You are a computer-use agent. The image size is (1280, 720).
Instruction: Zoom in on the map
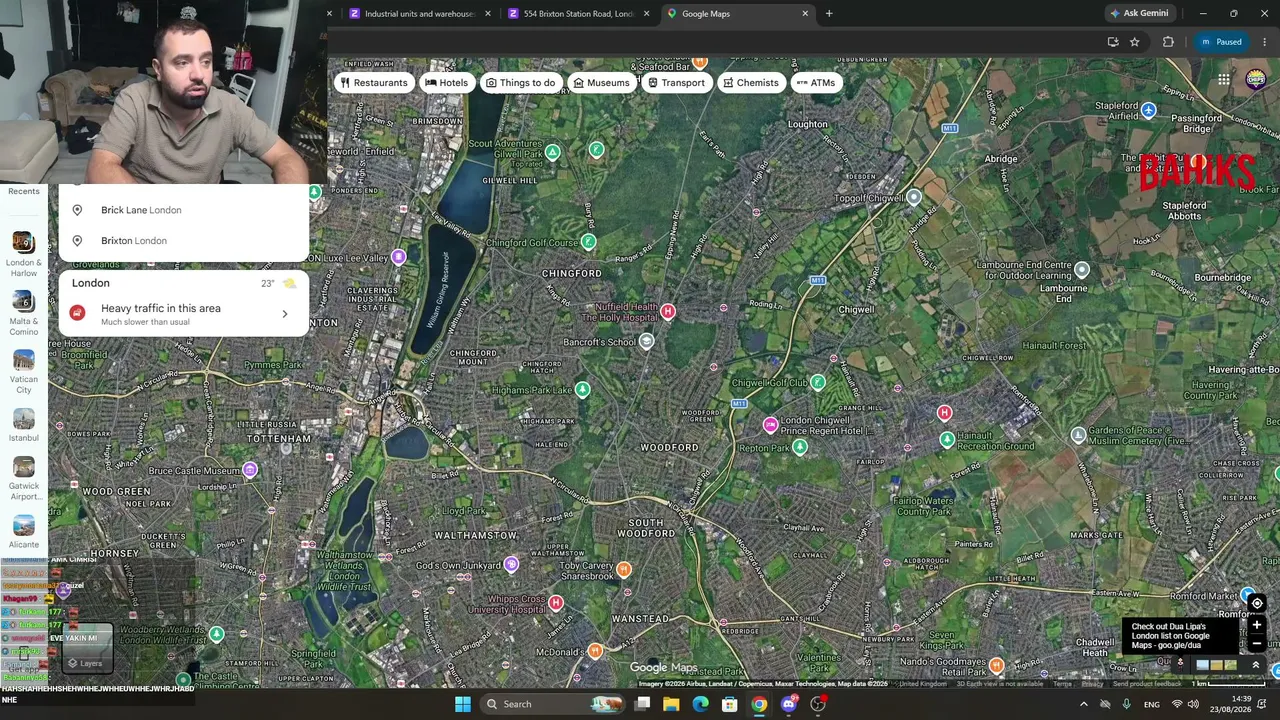(1257, 626)
